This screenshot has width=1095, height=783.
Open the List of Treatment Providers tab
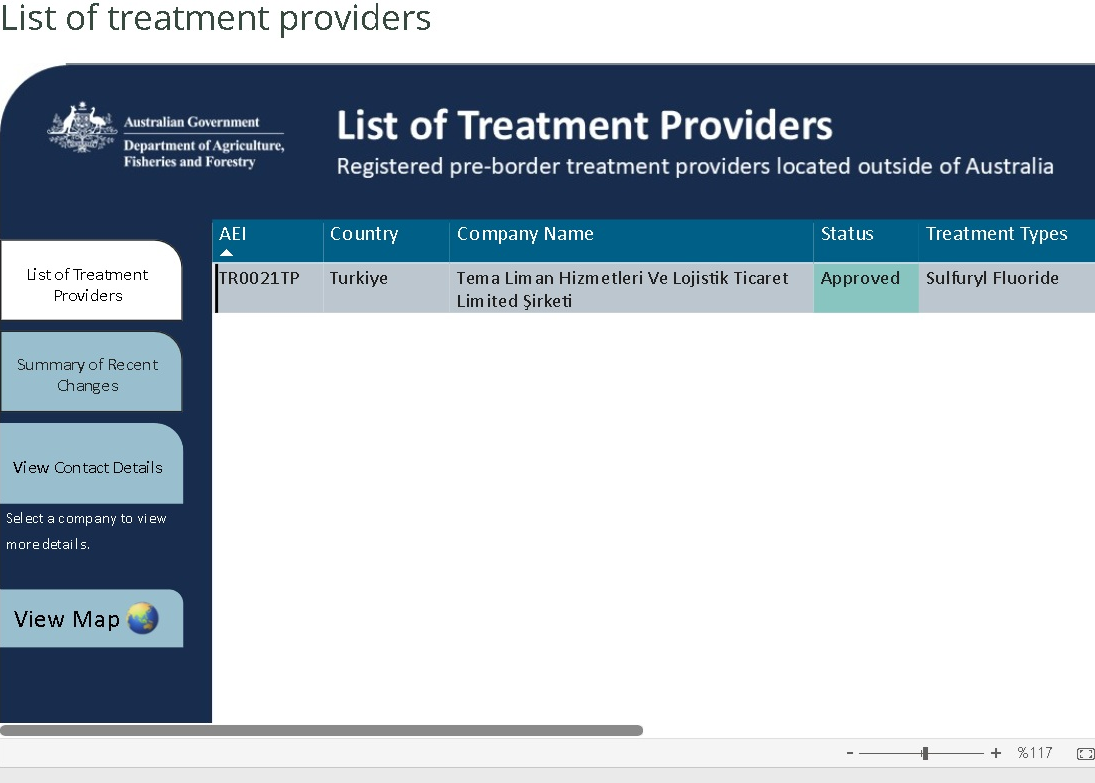[x=89, y=285]
